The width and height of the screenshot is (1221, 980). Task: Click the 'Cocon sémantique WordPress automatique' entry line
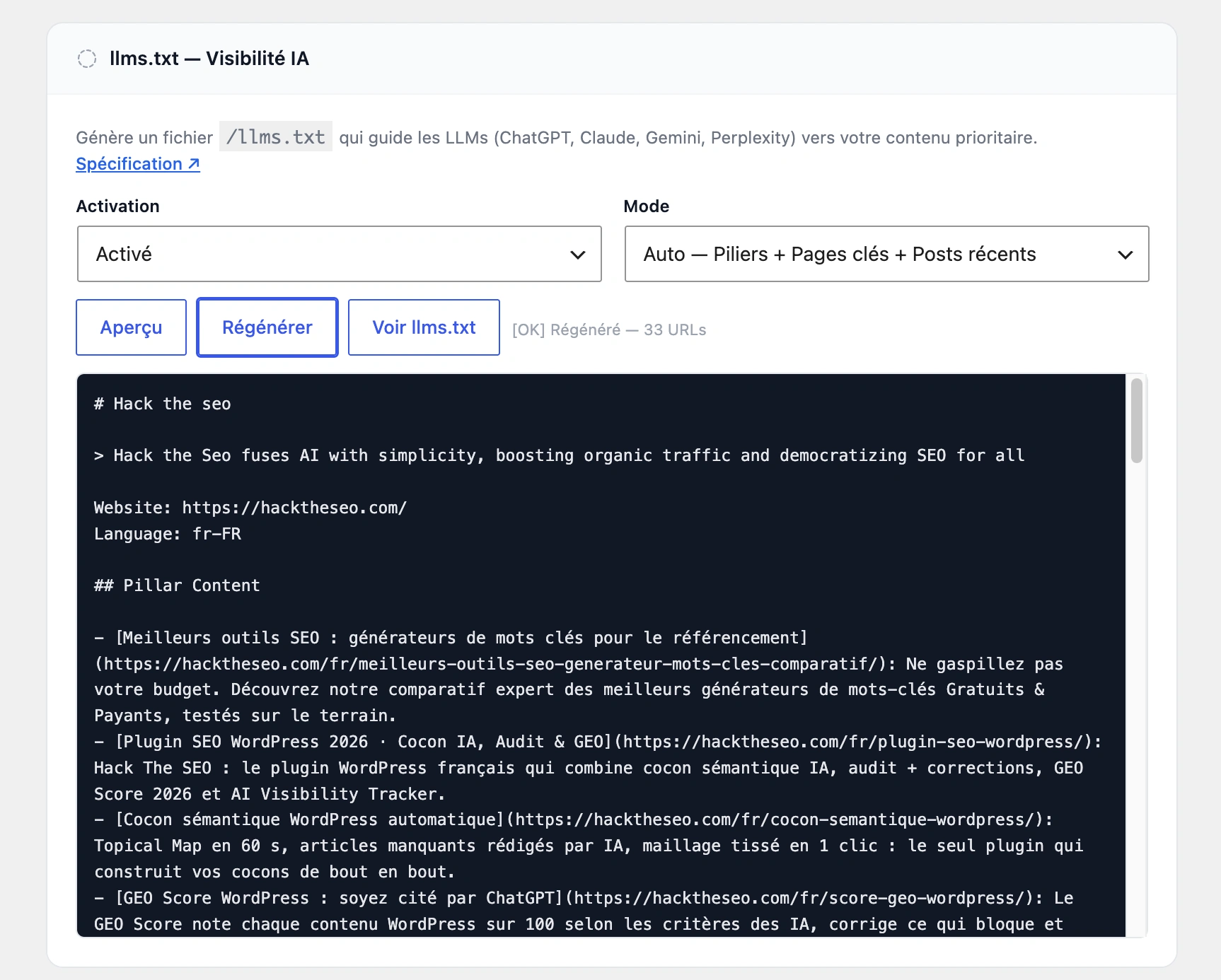(x=574, y=819)
